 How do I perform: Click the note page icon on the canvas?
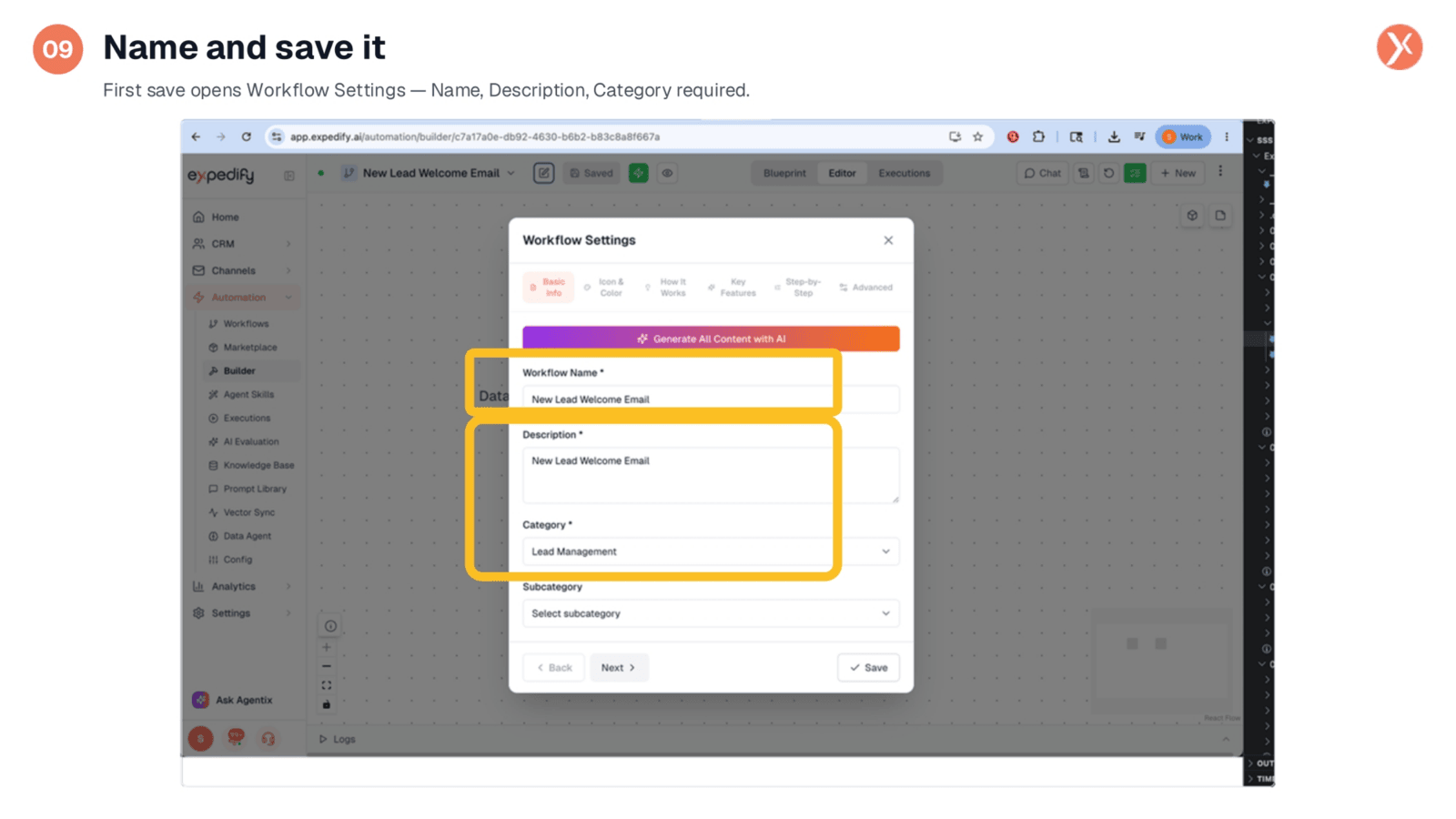tap(1220, 216)
